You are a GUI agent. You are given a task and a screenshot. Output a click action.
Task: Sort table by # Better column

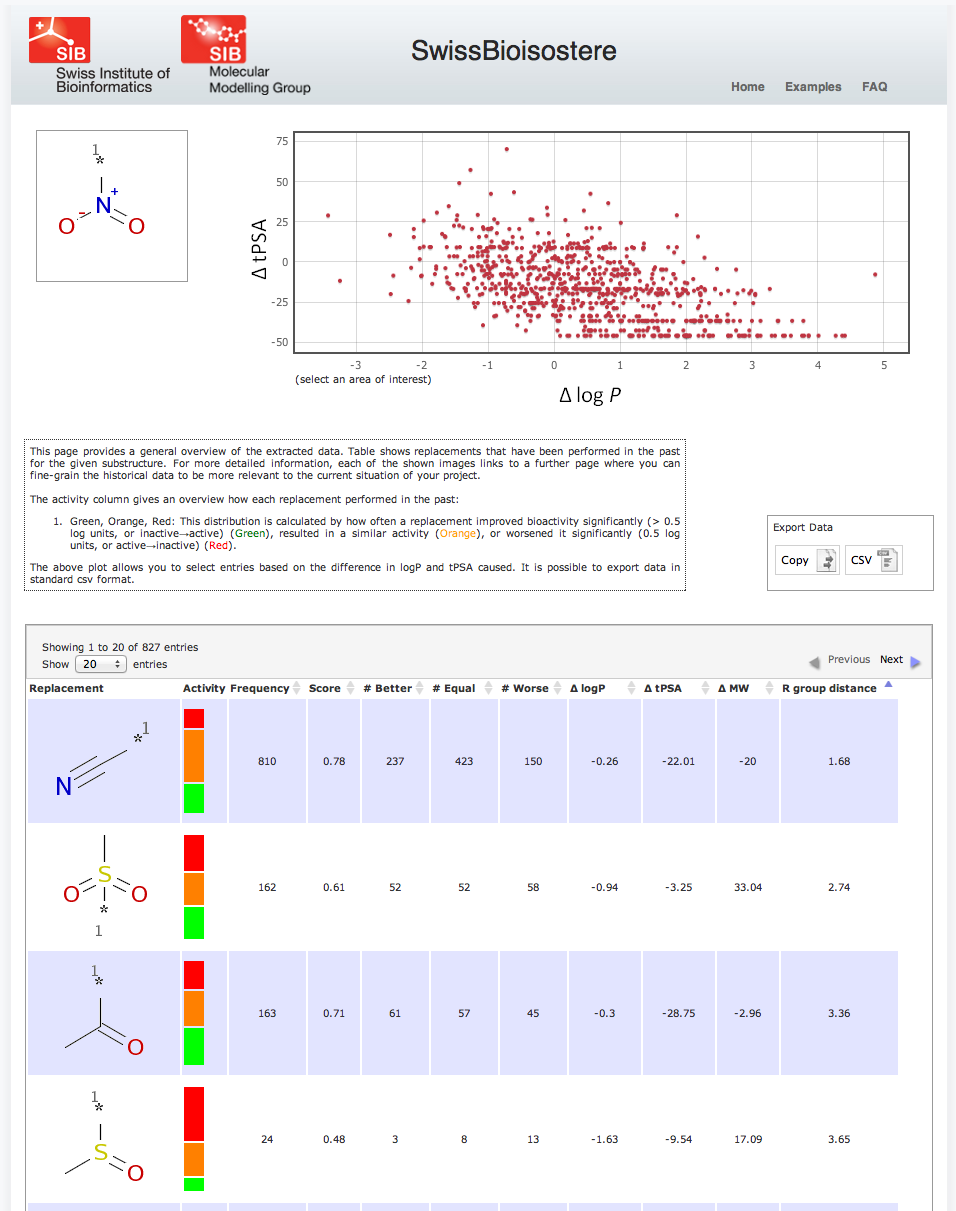pos(394,688)
